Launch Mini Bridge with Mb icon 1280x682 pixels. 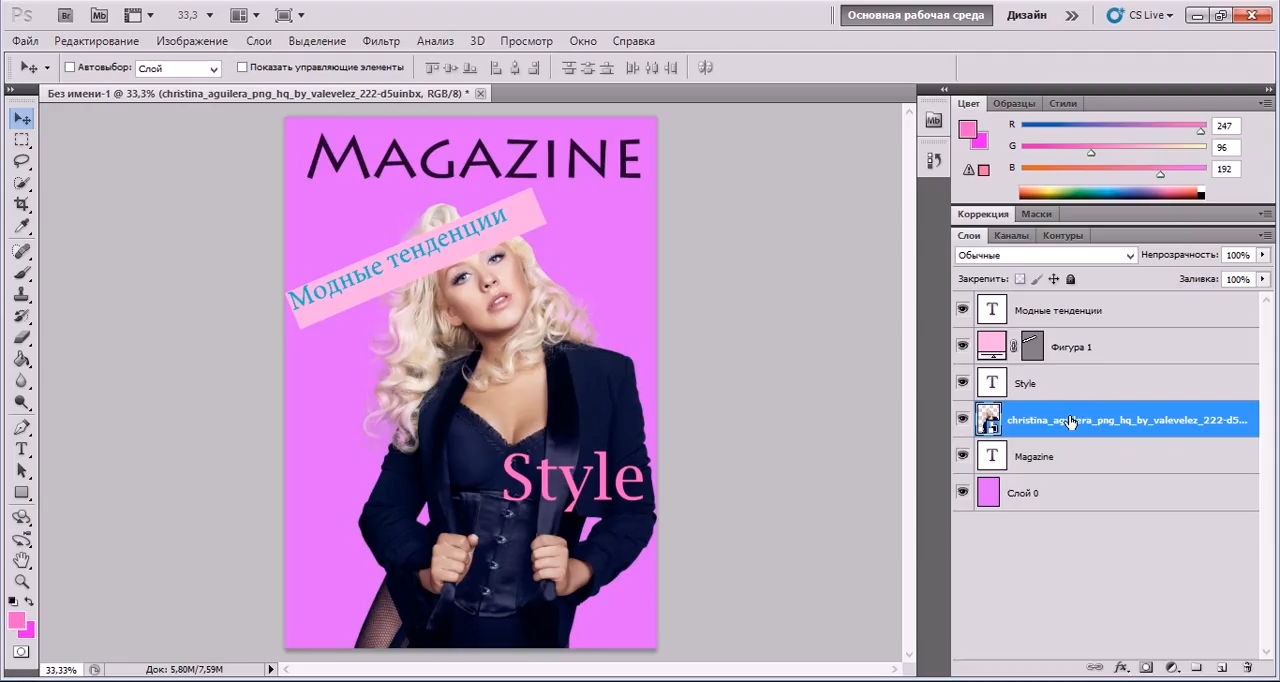coord(98,15)
